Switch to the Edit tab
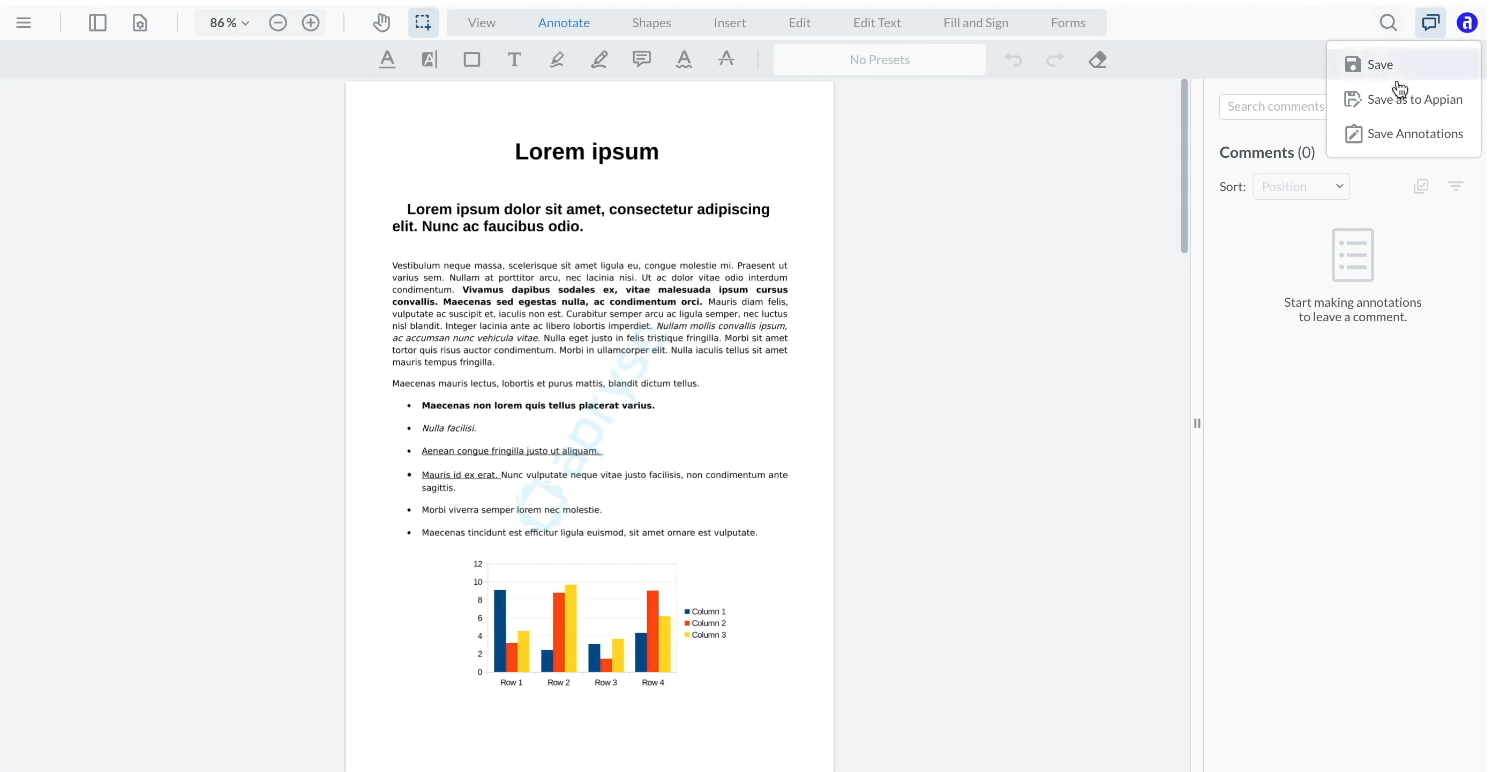This screenshot has width=1490, height=772. click(x=800, y=22)
